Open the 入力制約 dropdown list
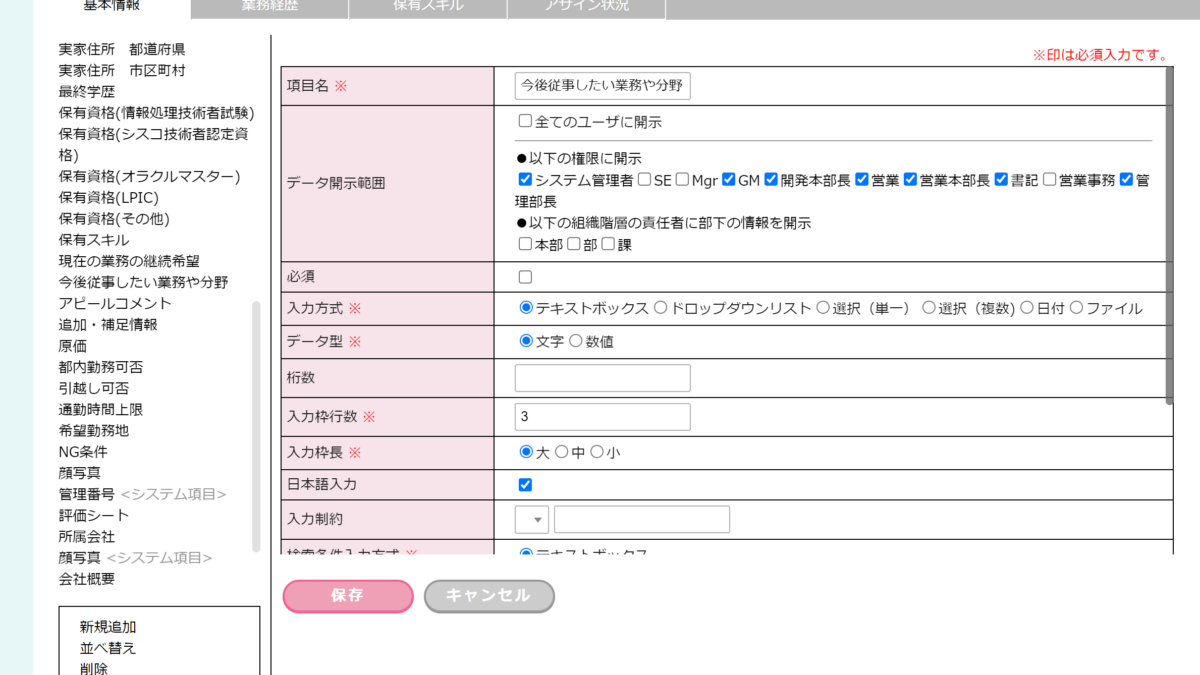 [x=532, y=519]
